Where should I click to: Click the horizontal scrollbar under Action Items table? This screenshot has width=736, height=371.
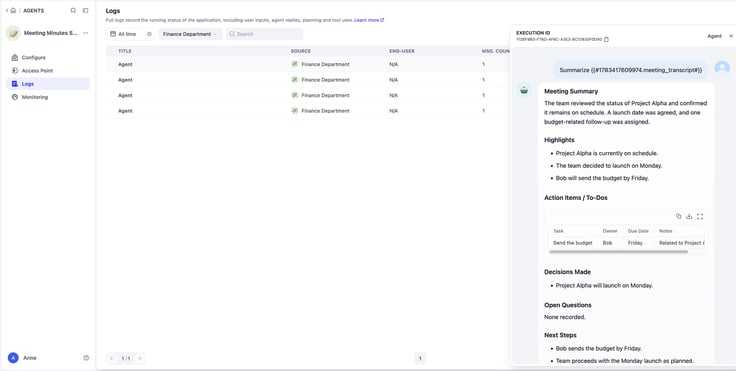click(x=618, y=252)
